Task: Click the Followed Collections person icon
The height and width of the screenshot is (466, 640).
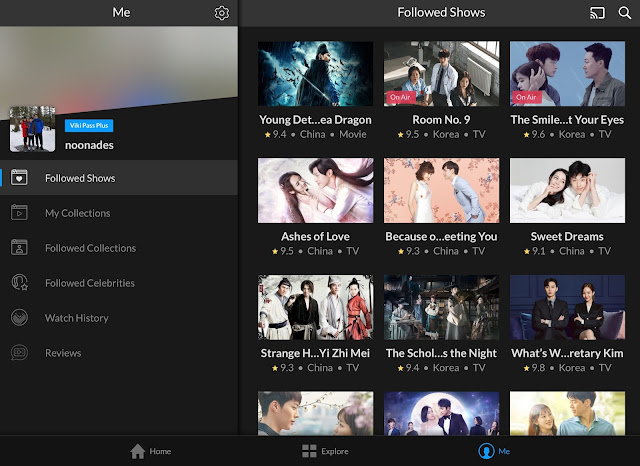Action: pyautogui.click(x=19, y=248)
